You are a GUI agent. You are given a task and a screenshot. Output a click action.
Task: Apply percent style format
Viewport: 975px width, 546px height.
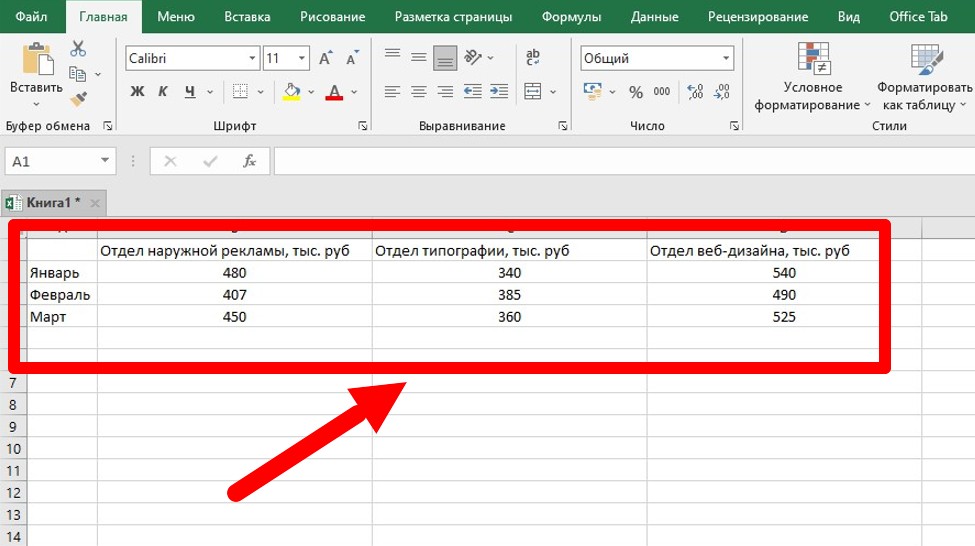pyautogui.click(x=635, y=93)
